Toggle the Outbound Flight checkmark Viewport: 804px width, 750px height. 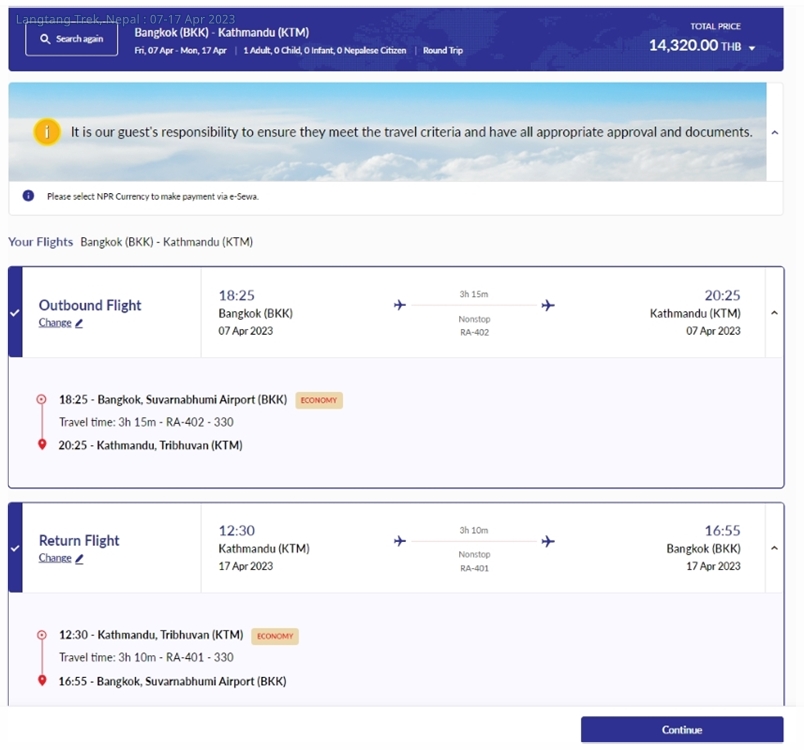(x=15, y=312)
